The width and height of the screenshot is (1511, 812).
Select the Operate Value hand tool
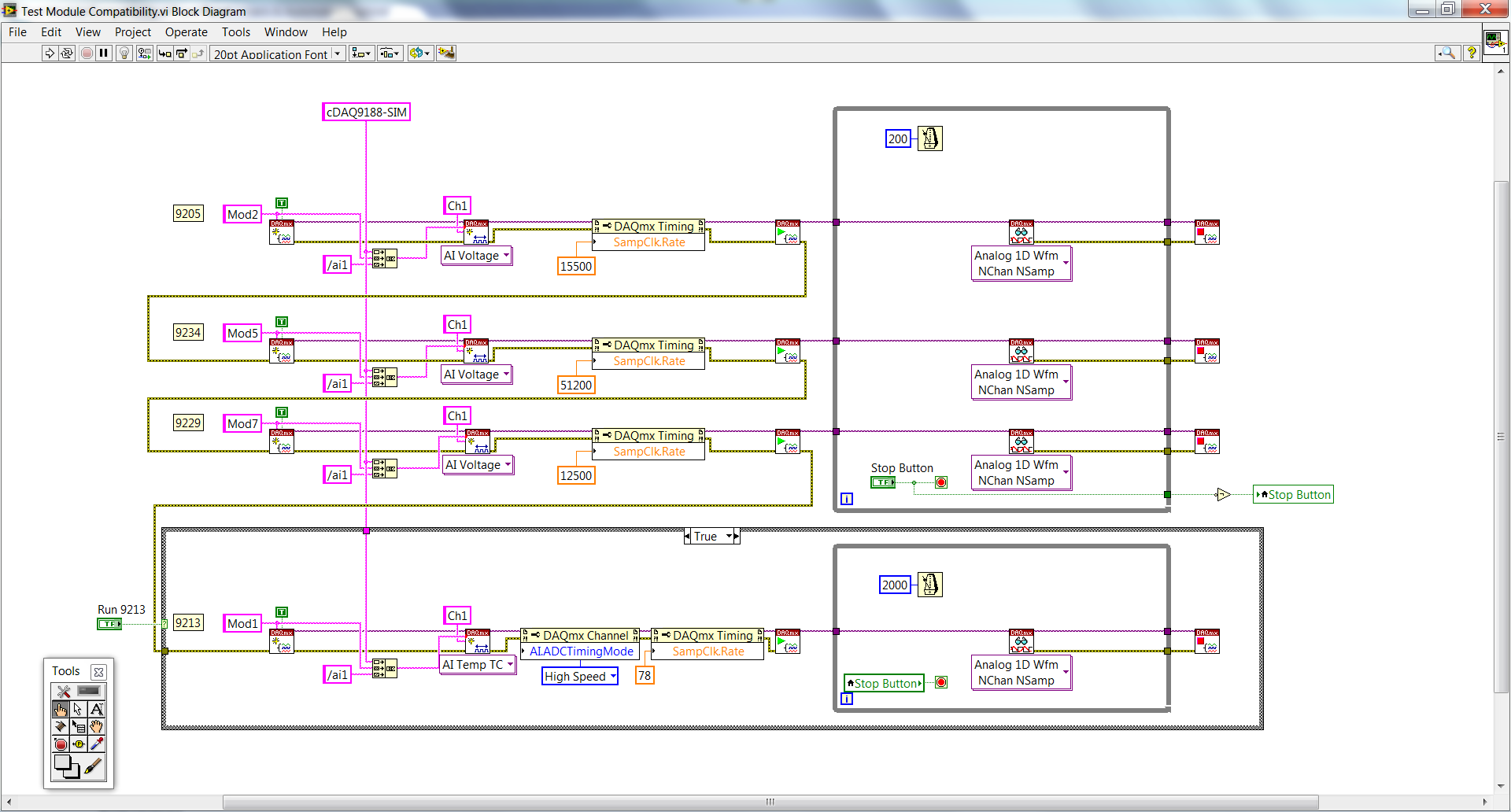61,709
